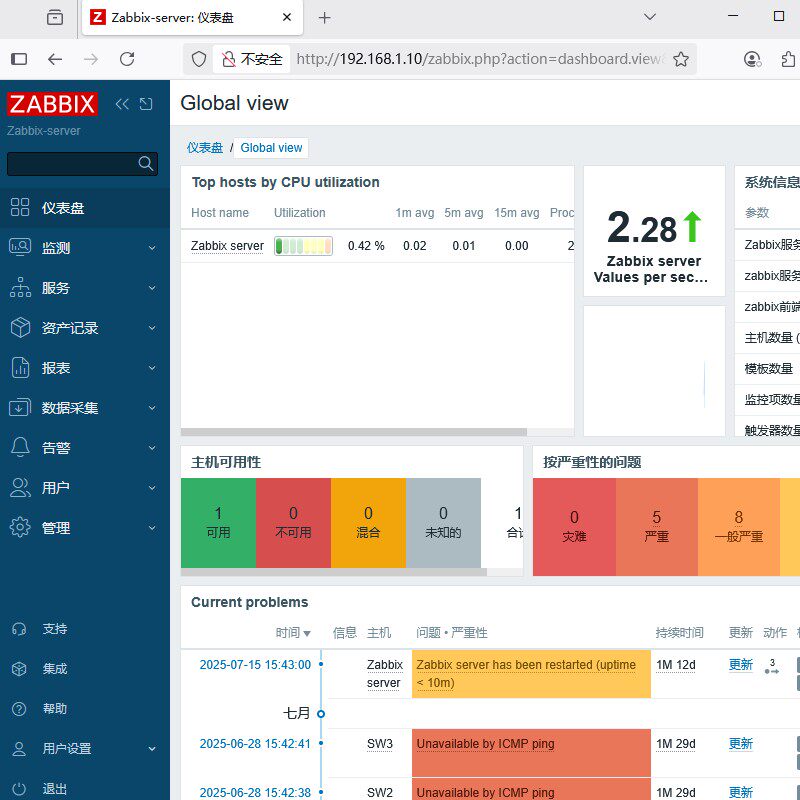Click the 服务 services hierarchy icon

[x=20, y=287]
